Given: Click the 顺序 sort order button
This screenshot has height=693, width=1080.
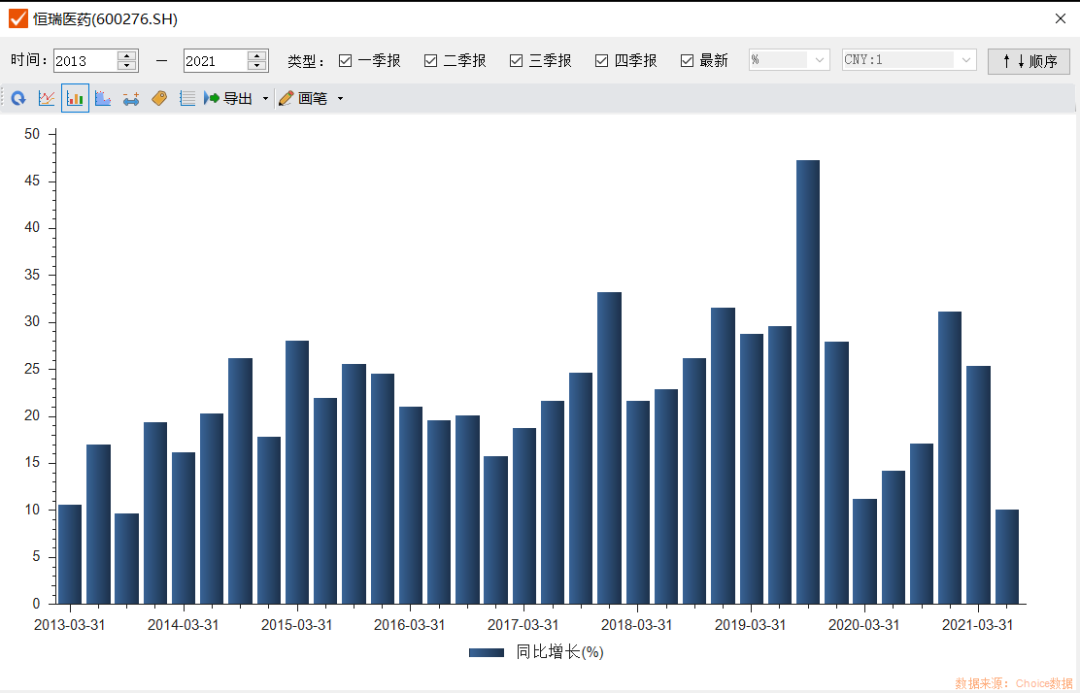Looking at the screenshot, I should coord(1029,61).
